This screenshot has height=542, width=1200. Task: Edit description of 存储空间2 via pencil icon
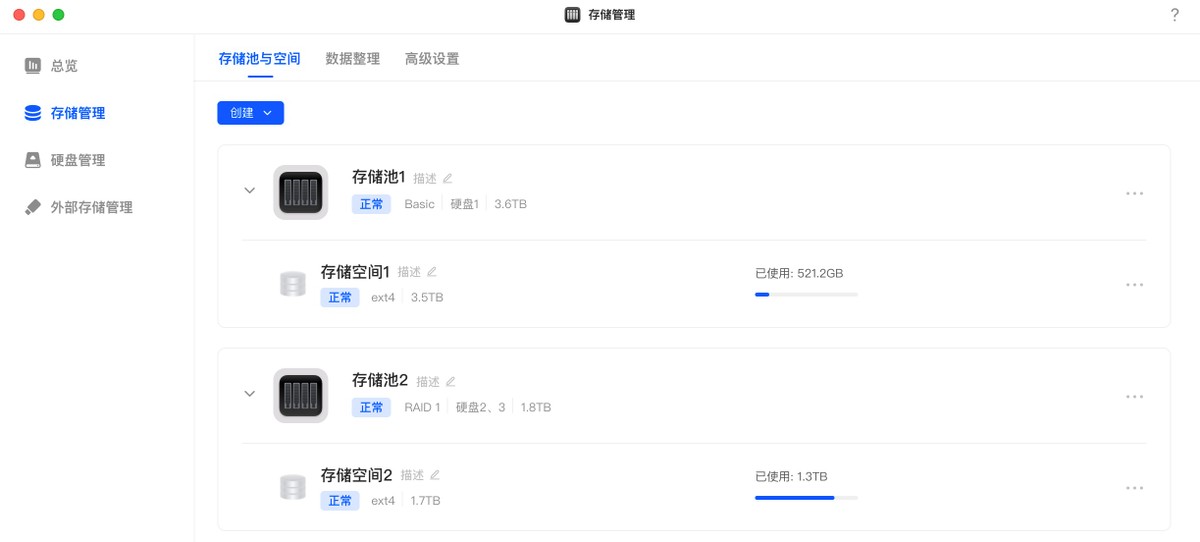click(435, 475)
